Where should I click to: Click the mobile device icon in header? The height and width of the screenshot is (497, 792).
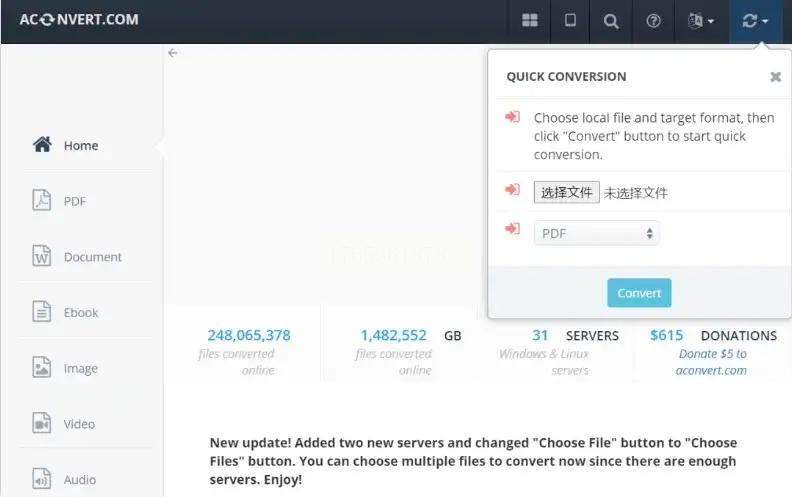(570, 20)
